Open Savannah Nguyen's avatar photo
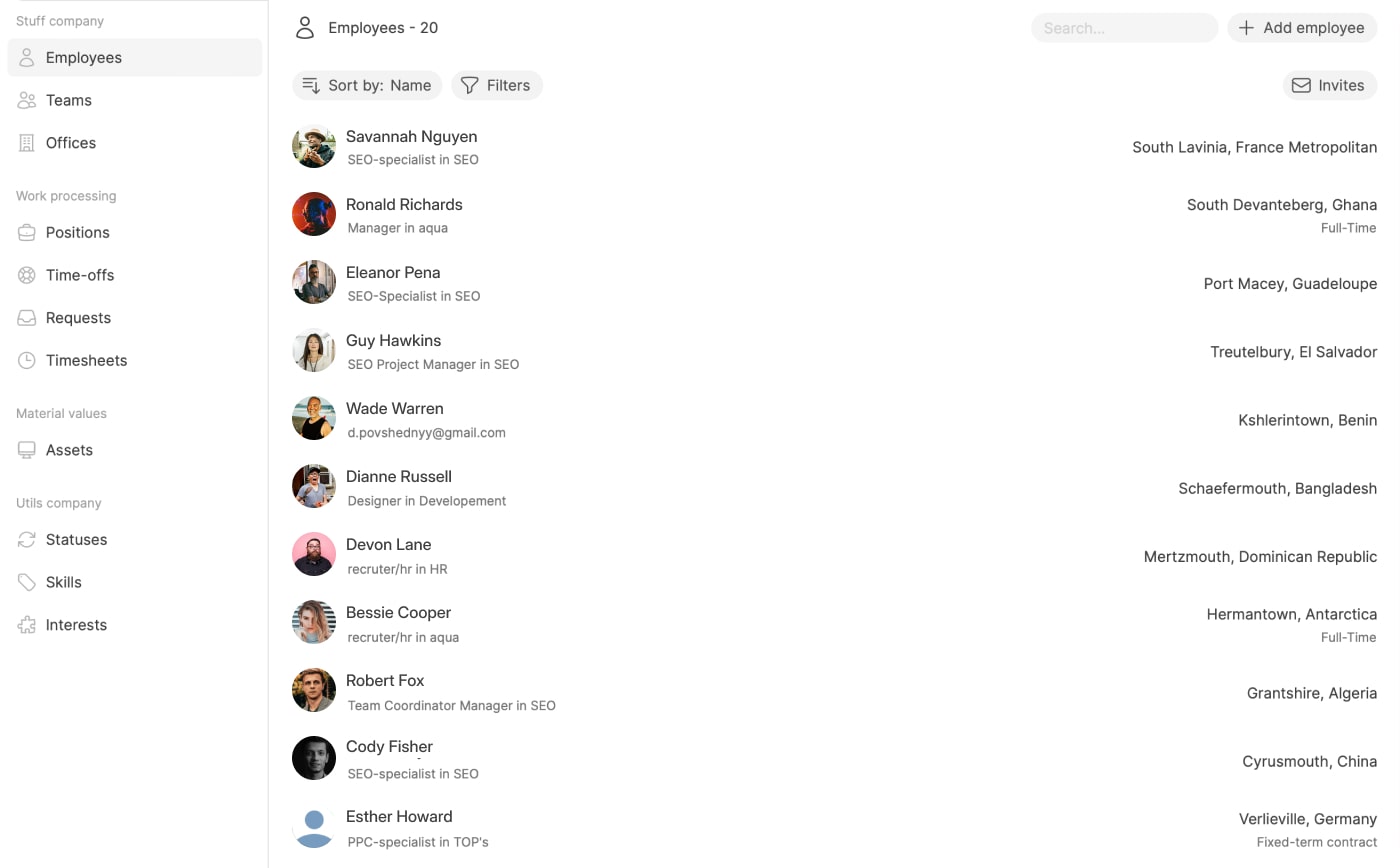This screenshot has width=1400, height=868. pos(314,146)
